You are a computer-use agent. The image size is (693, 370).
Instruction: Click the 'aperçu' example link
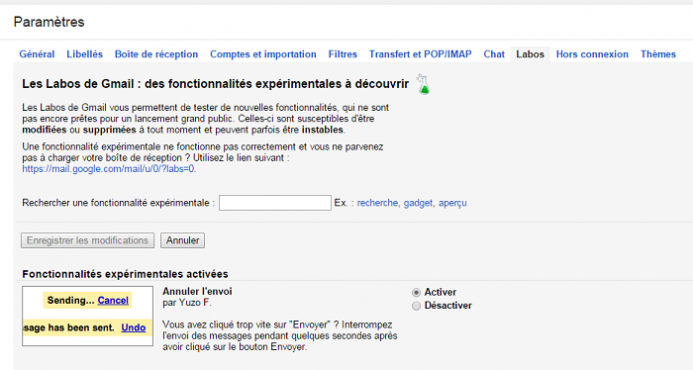pos(453,203)
